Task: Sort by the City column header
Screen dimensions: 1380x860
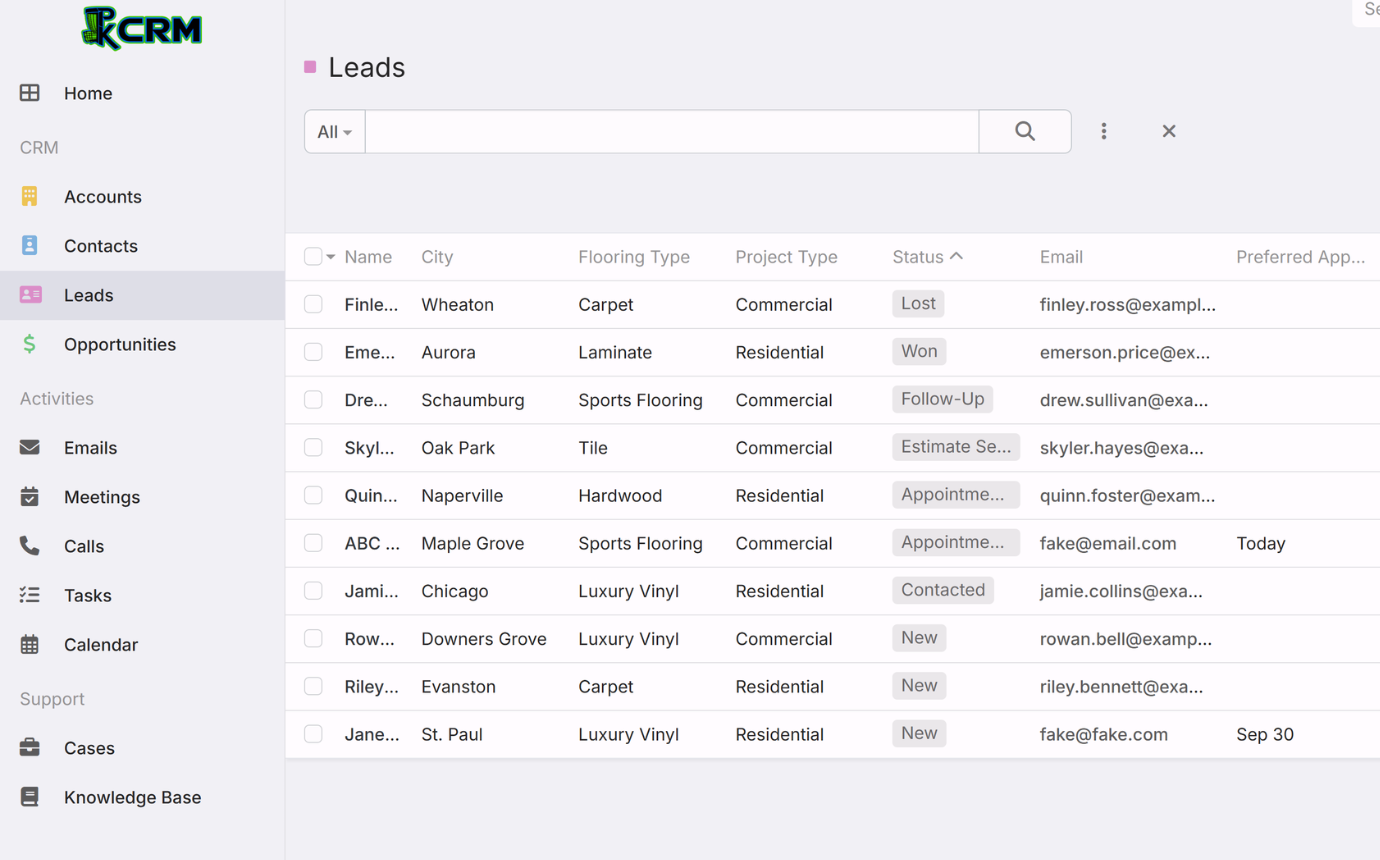Action: (437, 257)
